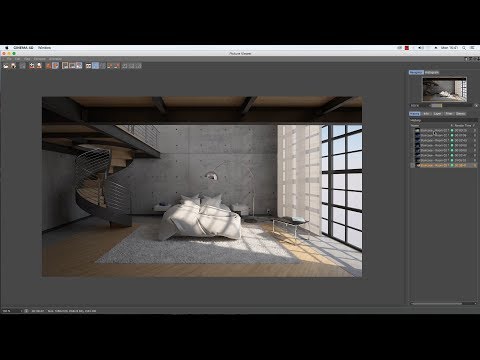The height and width of the screenshot is (360, 480).
Task: Open the File menu in Picture Viewer
Action: click(9, 59)
